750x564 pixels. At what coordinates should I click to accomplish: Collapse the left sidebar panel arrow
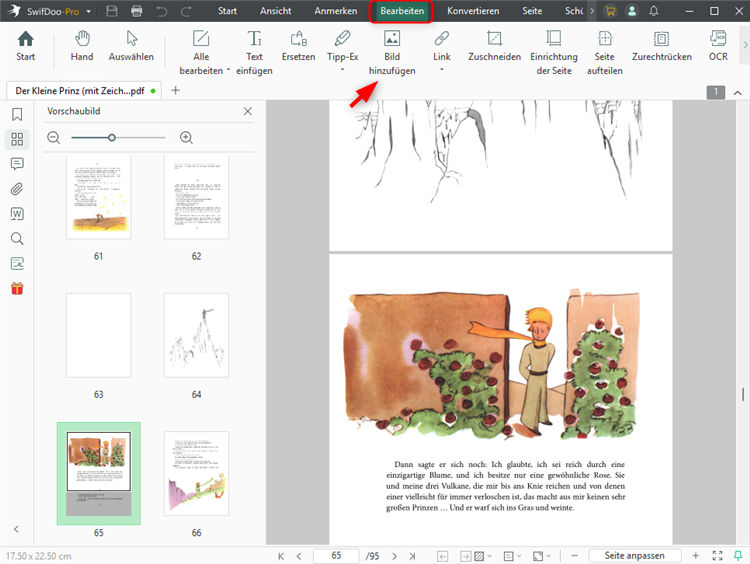[17, 529]
